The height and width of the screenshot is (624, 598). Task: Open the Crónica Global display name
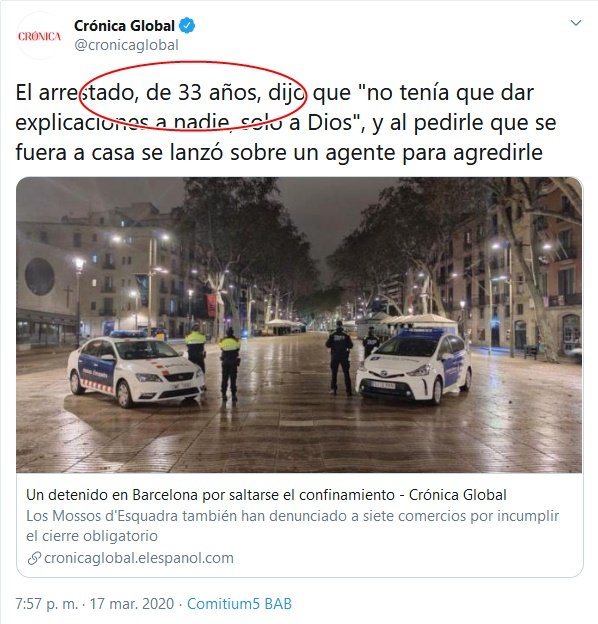124,26
